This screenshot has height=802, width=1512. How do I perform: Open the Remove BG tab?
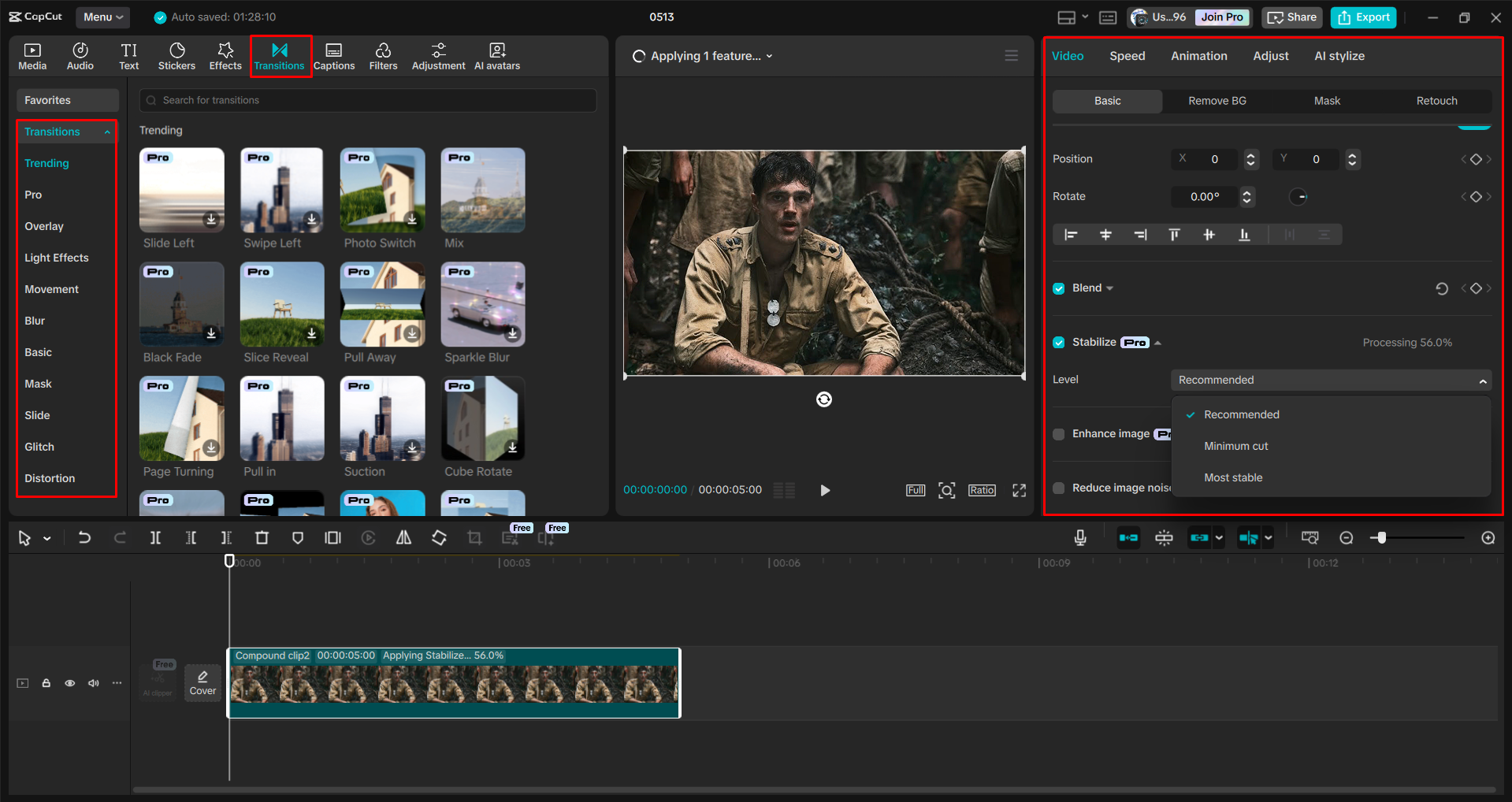(x=1217, y=101)
